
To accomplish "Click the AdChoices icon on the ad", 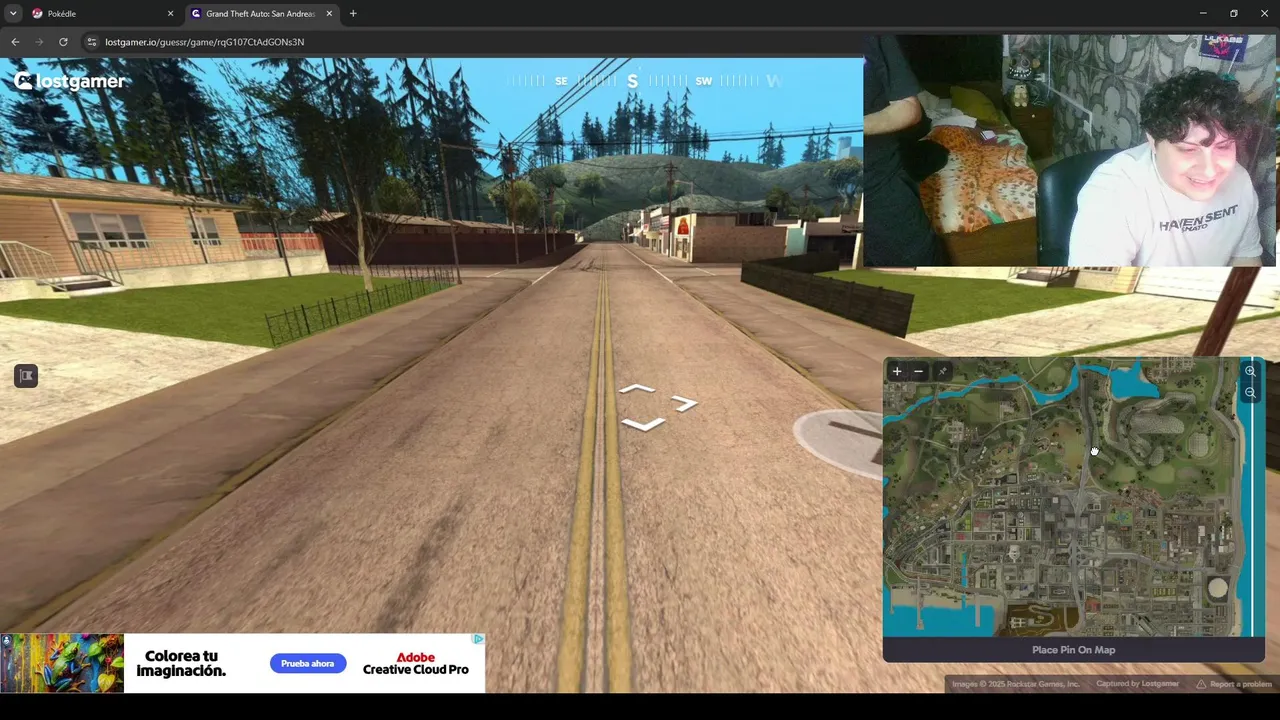I will coord(479,639).
